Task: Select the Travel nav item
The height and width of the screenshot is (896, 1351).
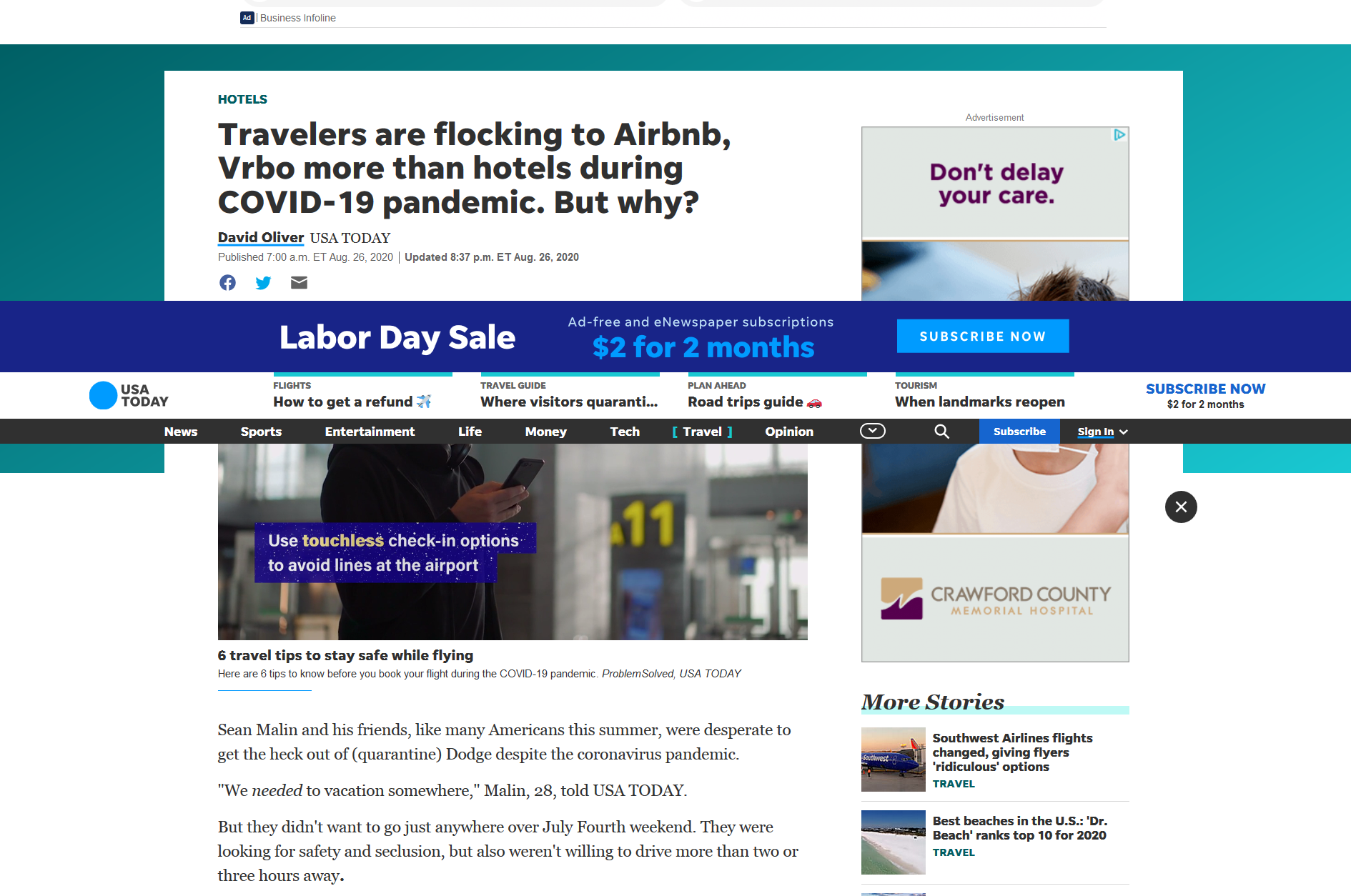Action: 702,432
